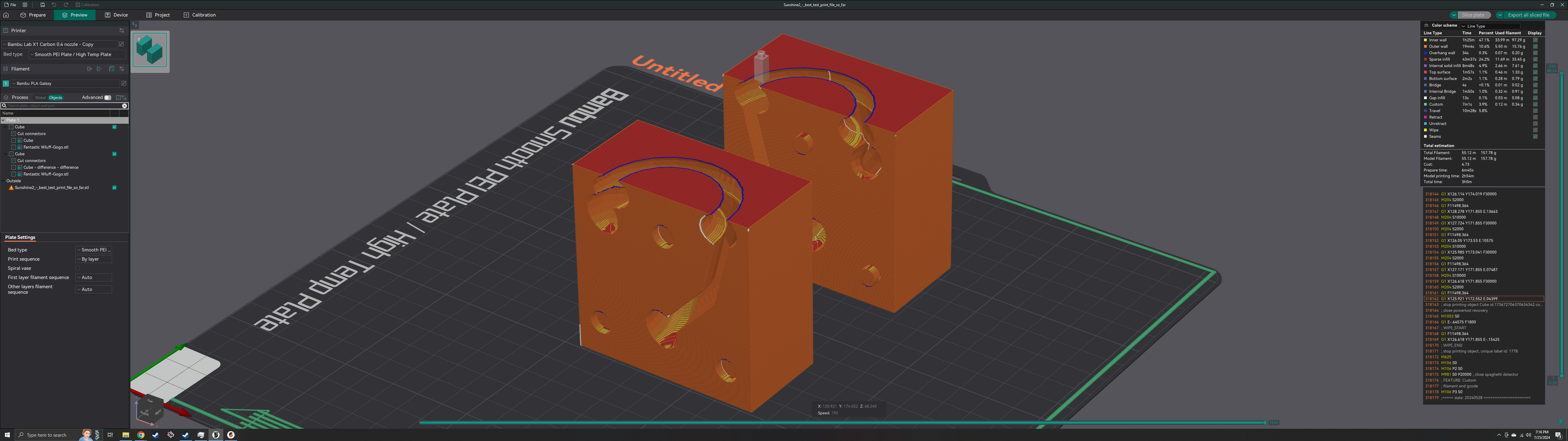Open File Explorer from the Windows taskbar
The width and height of the screenshot is (1568, 441).
pos(125,435)
